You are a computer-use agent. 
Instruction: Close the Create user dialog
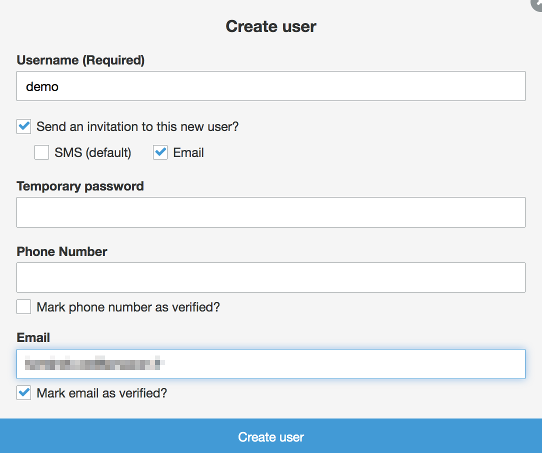pyautogui.click(x=538, y=3)
